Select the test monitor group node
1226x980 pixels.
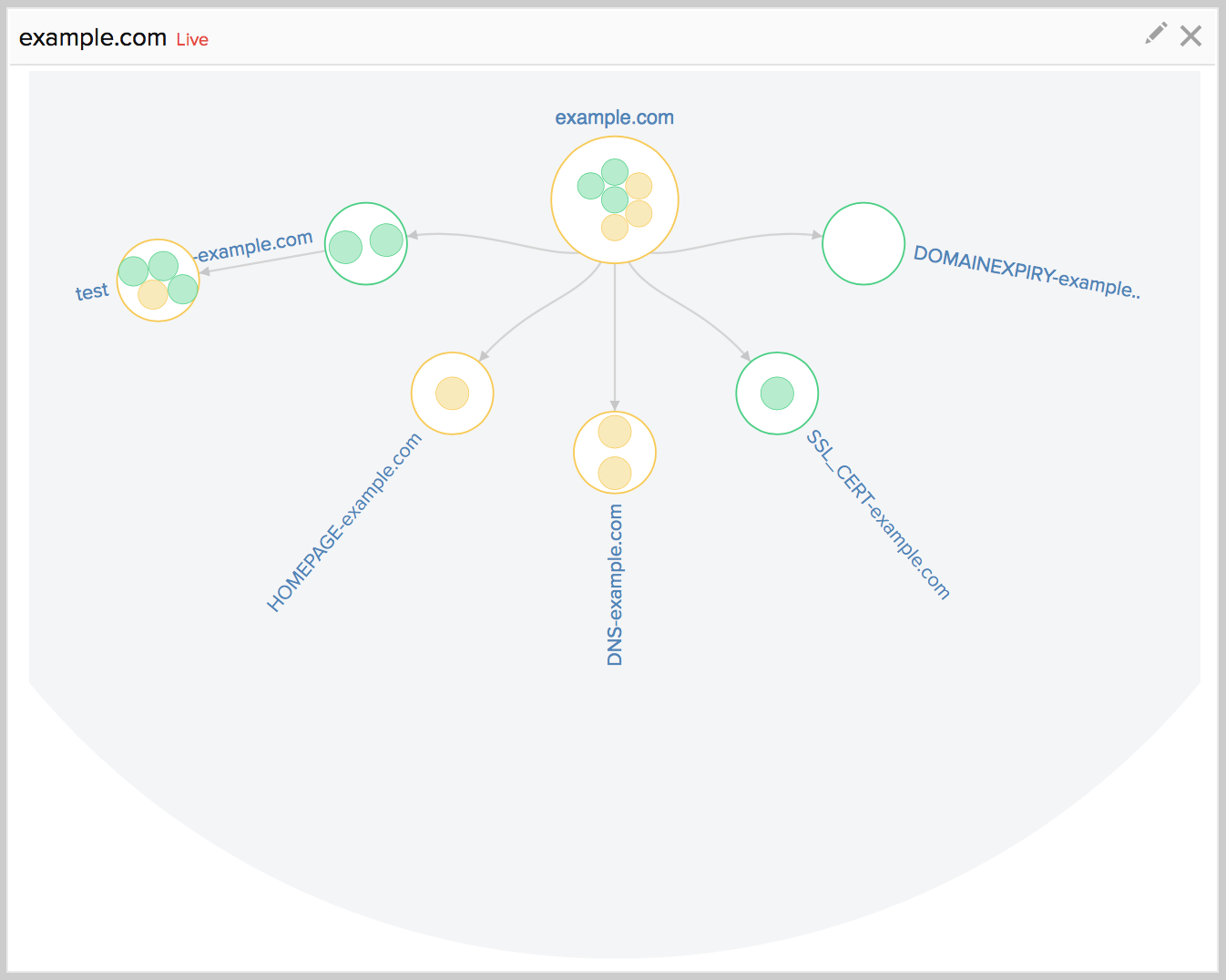point(158,281)
